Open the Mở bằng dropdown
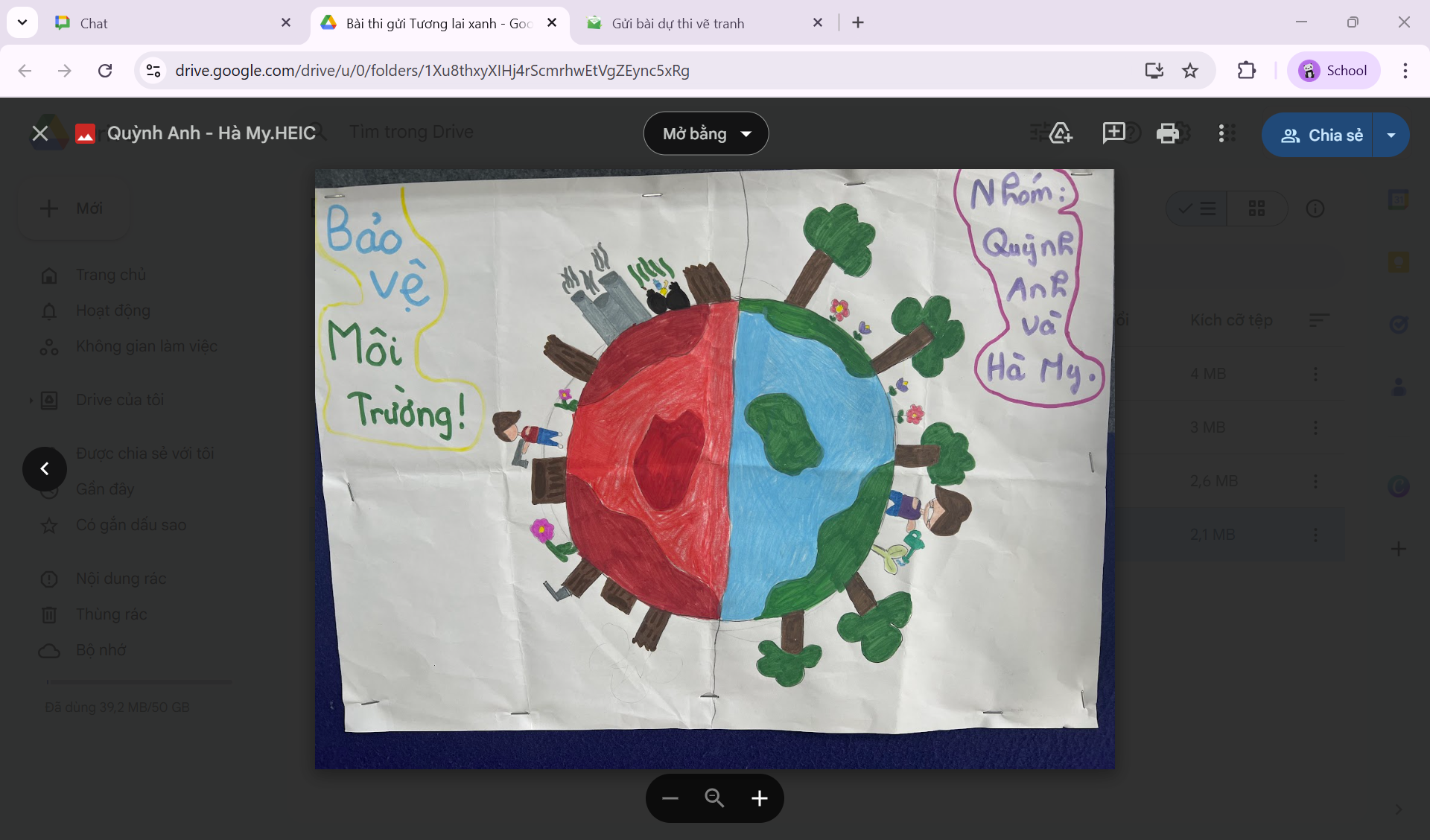 point(706,133)
